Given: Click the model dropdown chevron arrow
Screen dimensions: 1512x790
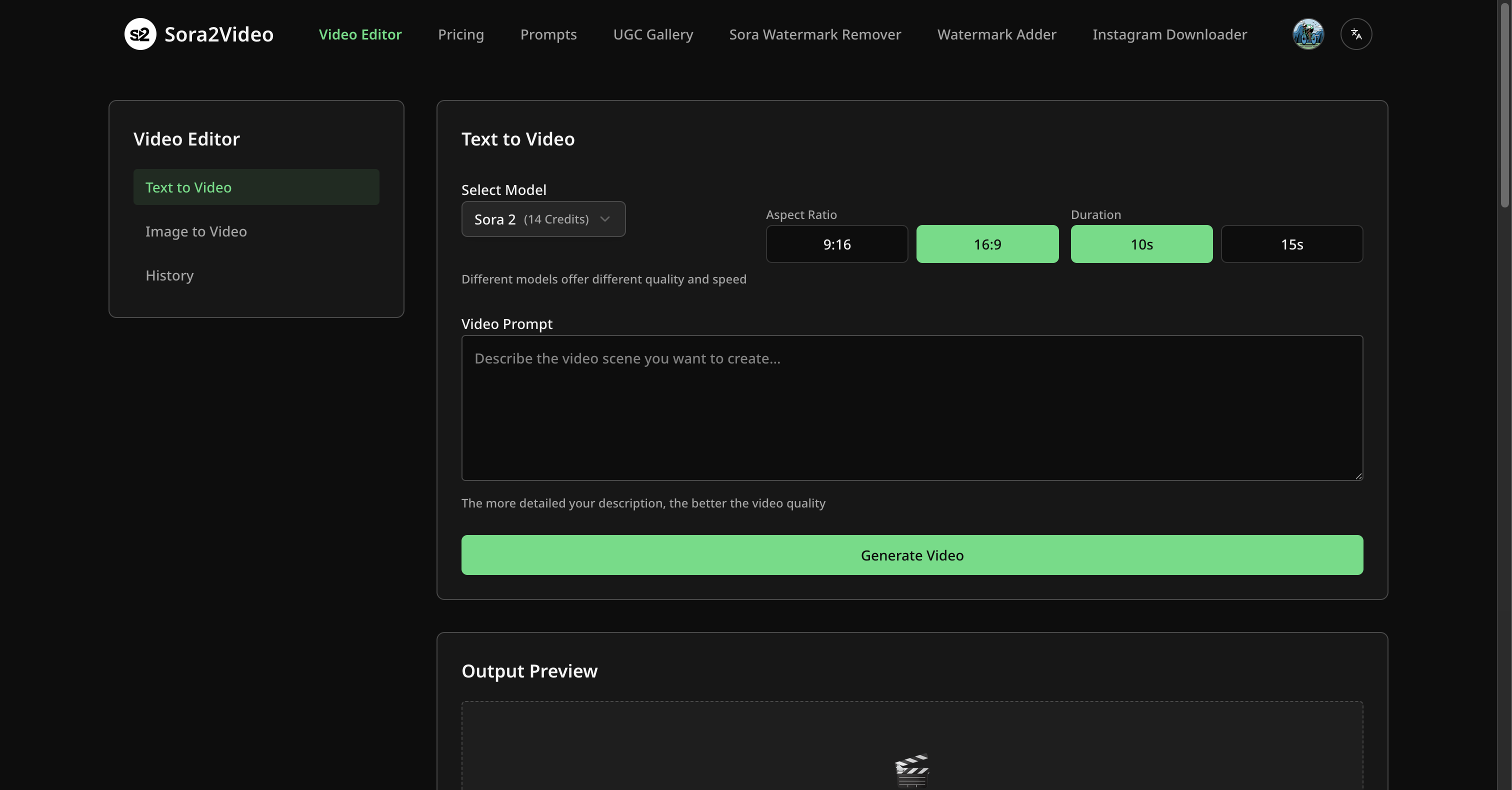Looking at the screenshot, I should [604, 219].
